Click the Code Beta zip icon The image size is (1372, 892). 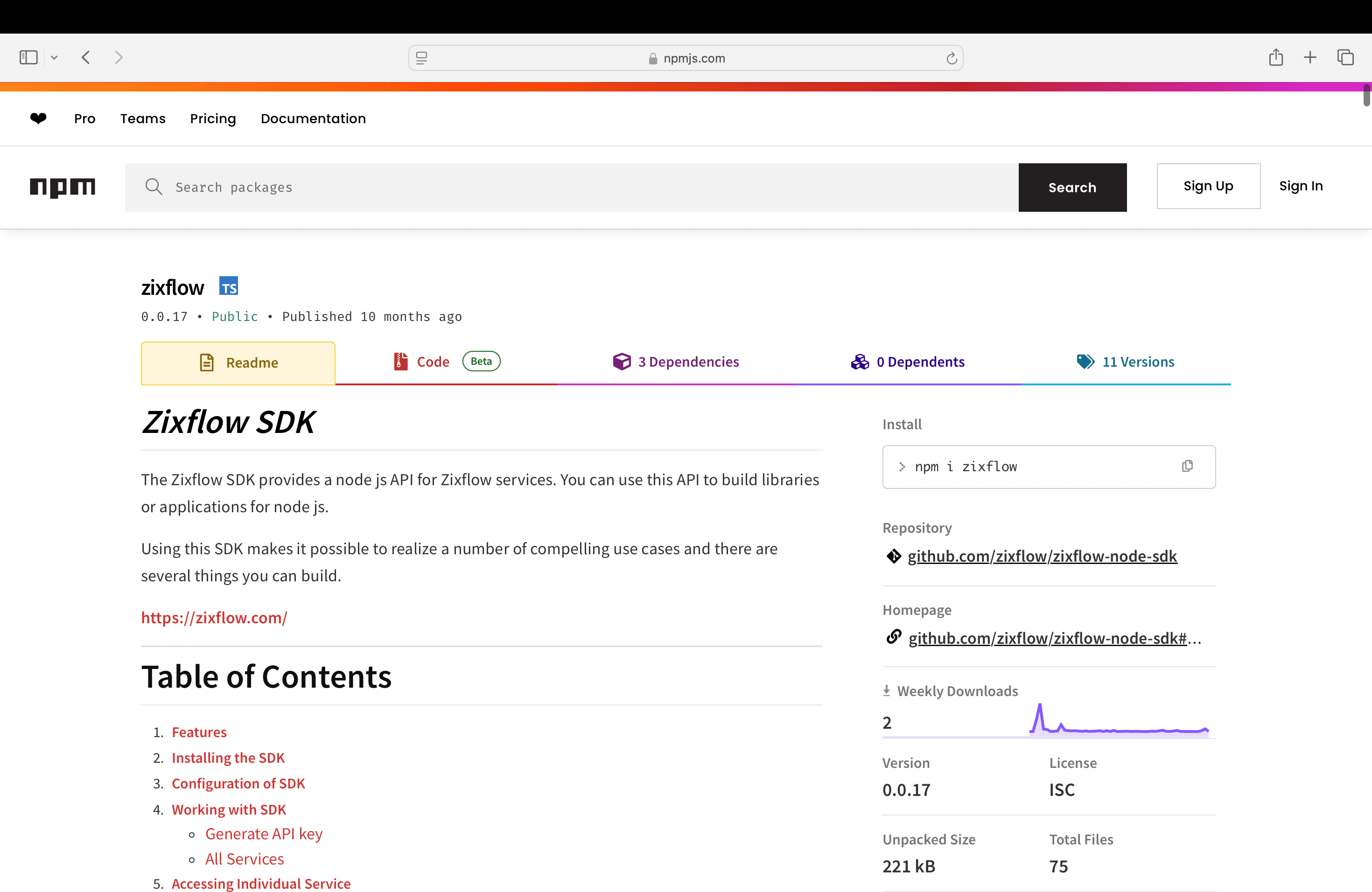[x=399, y=361]
